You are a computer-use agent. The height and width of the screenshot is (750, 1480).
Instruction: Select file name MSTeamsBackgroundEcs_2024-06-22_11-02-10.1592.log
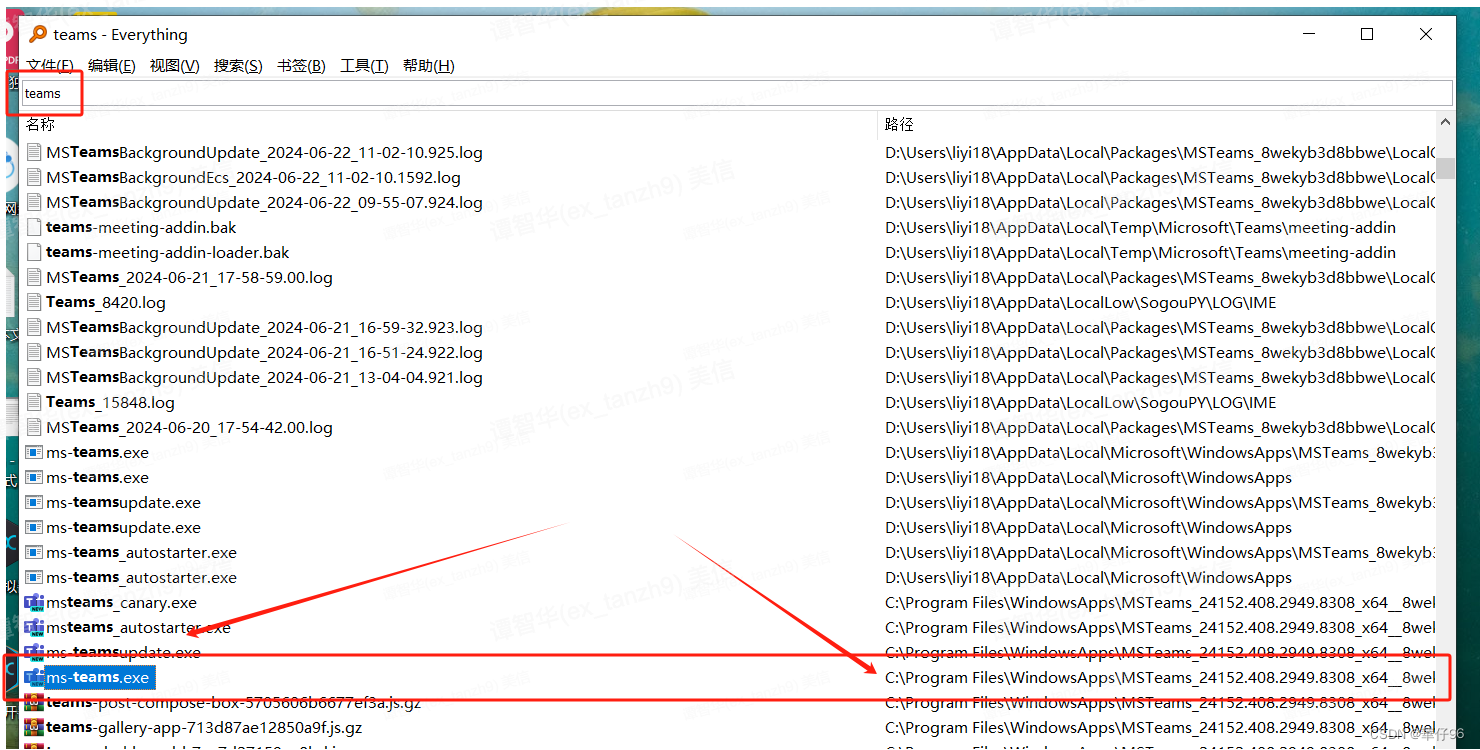point(253,178)
